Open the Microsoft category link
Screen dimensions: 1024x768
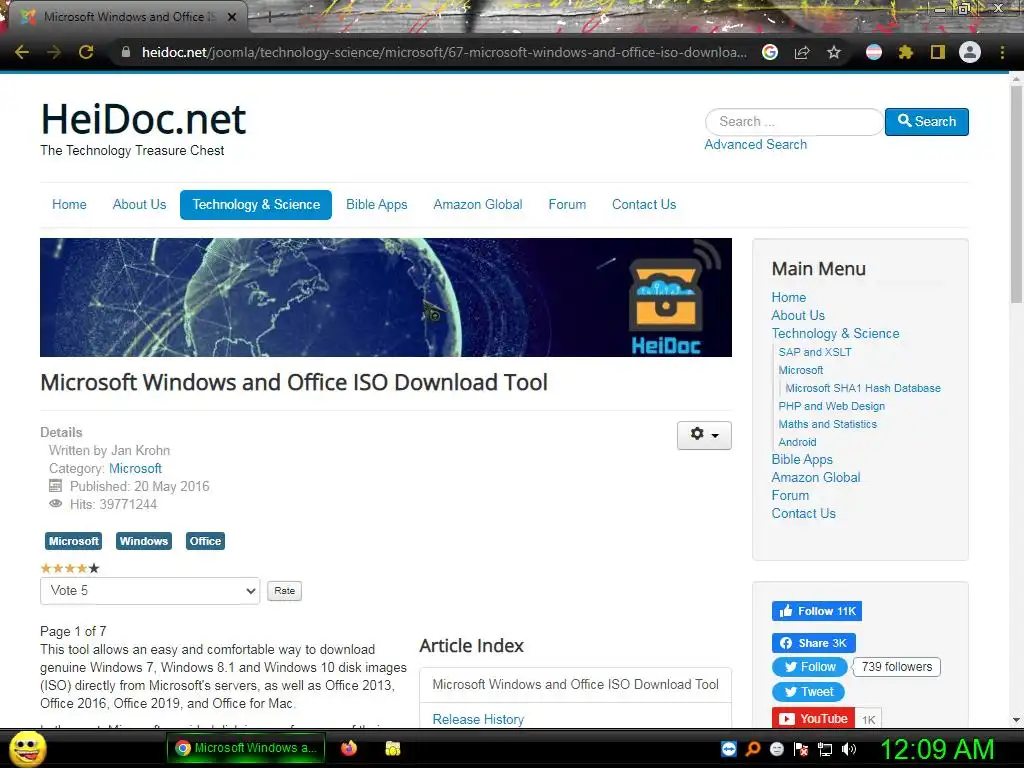(135, 468)
